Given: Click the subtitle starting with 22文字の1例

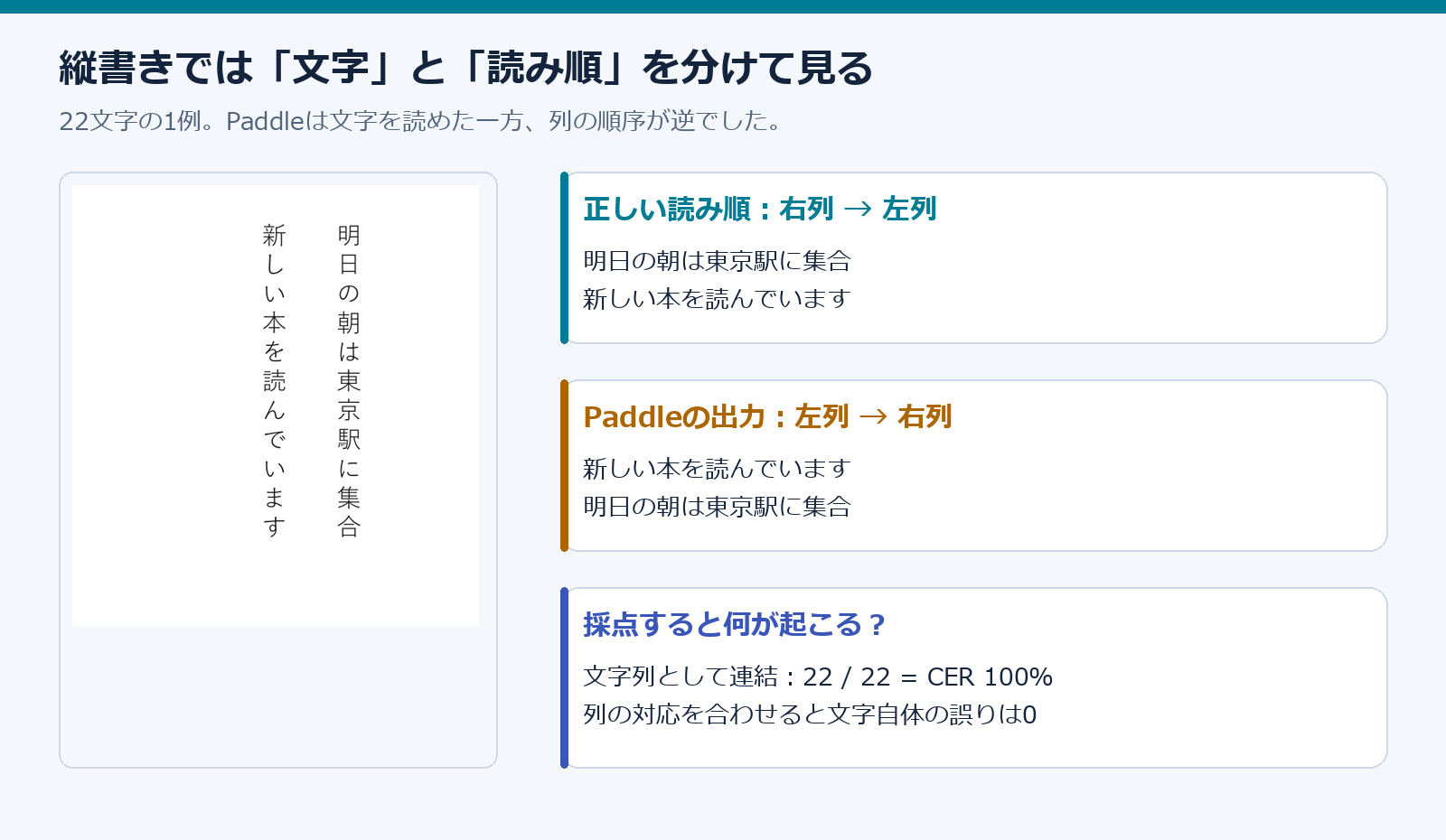Looking at the screenshot, I should pos(420,121).
